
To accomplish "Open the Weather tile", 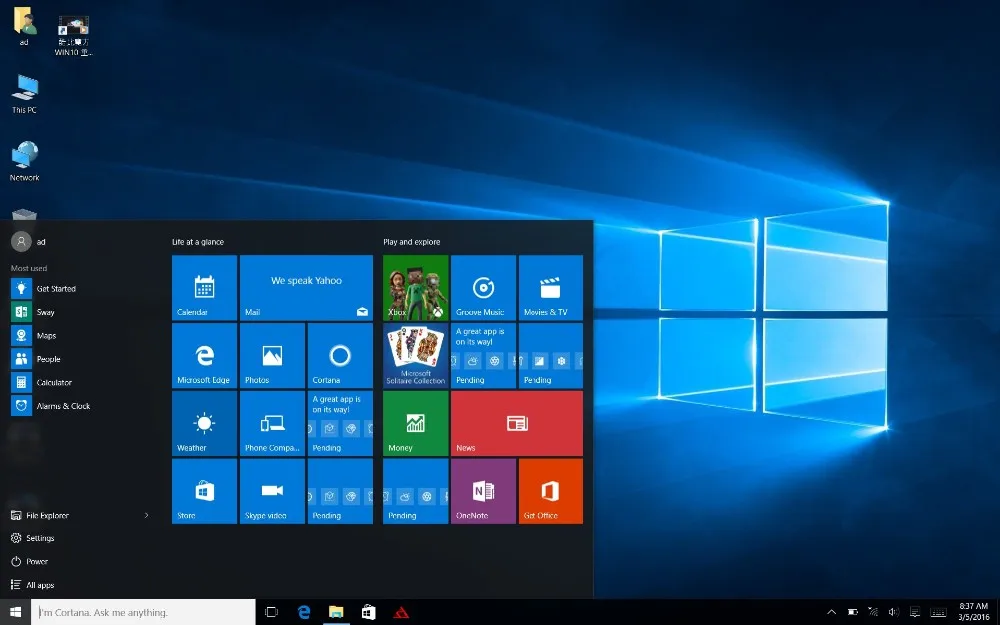I will [x=204, y=423].
